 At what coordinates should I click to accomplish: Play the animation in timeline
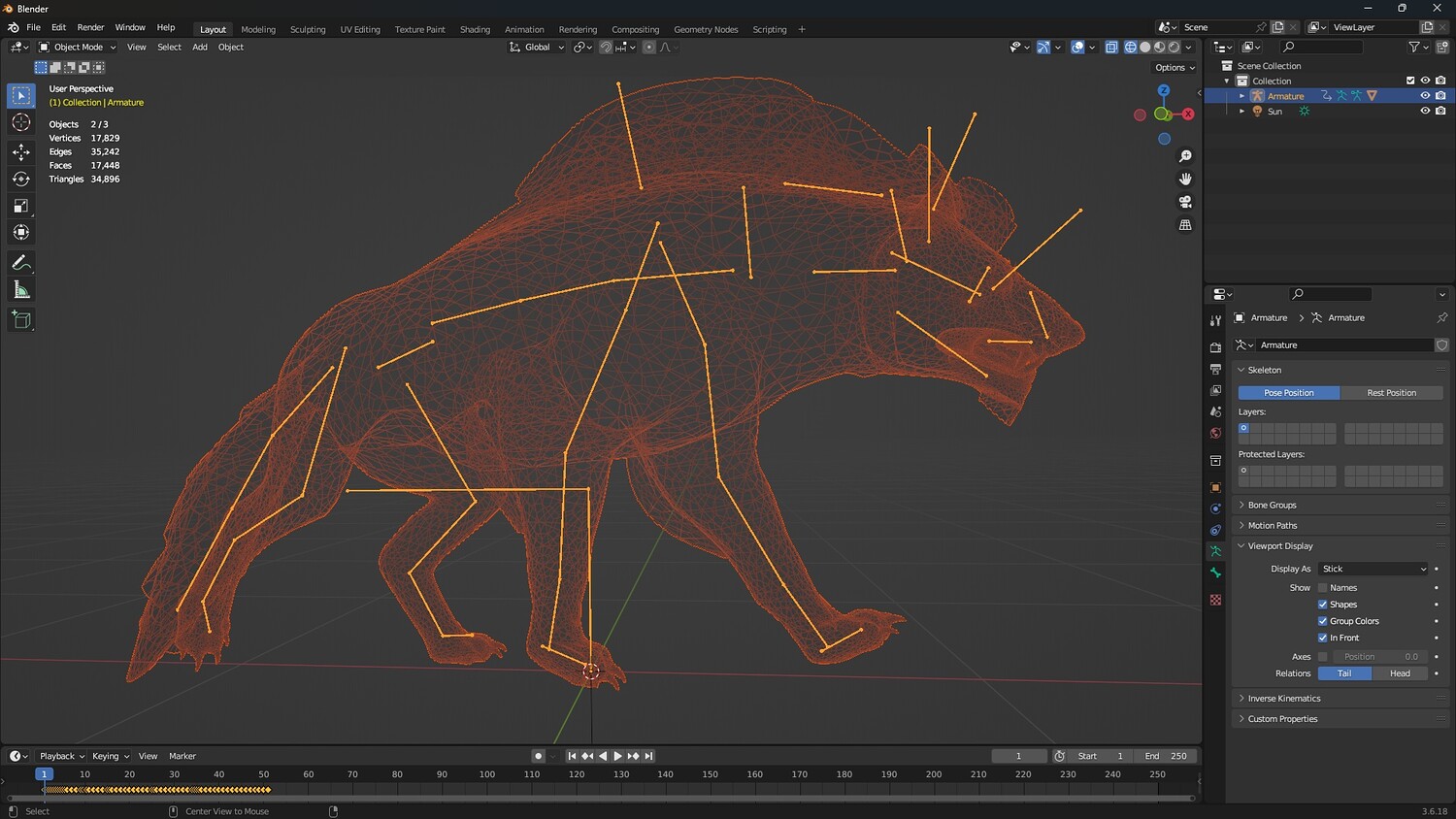[x=617, y=756]
